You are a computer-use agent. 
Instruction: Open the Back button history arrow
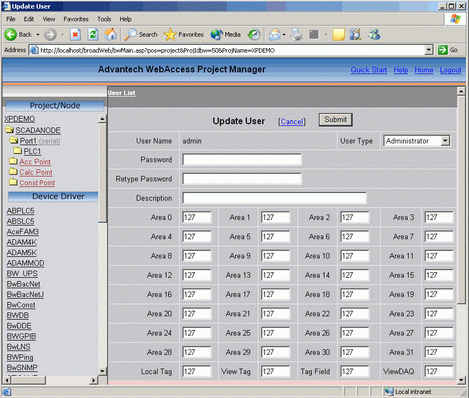pos(38,35)
